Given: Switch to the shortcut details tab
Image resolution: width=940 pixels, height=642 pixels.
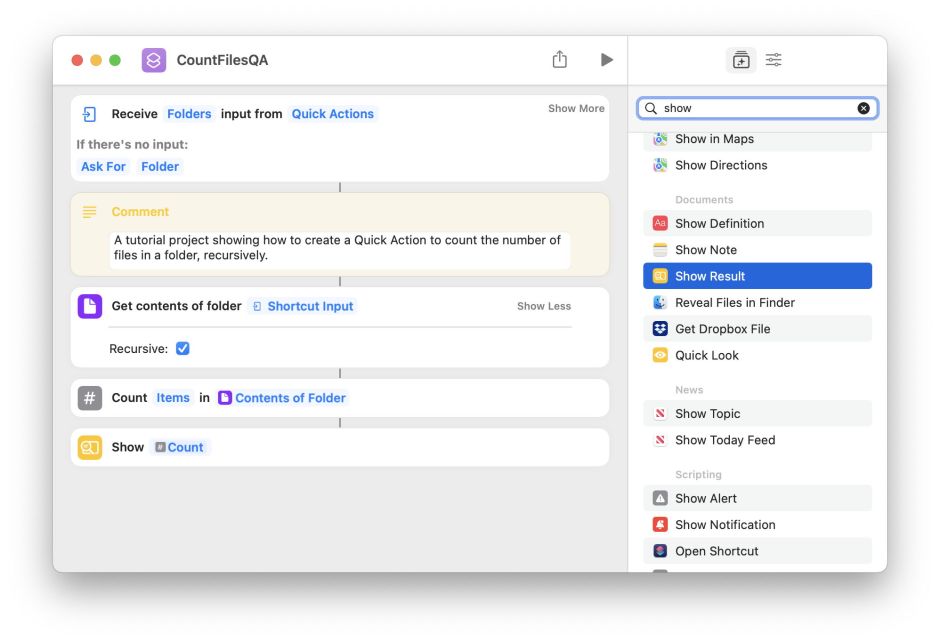Looking at the screenshot, I should pyautogui.click(x=773, y=60).
